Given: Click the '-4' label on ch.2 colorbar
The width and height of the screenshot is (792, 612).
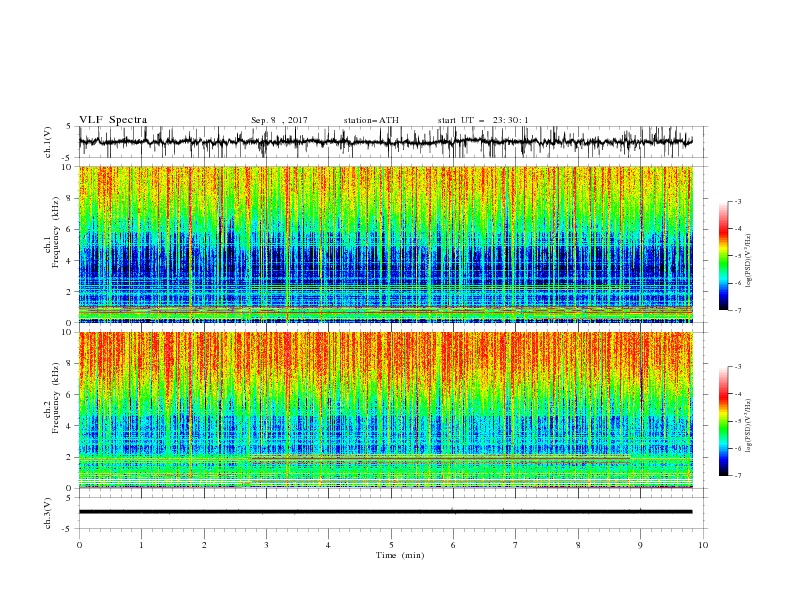Looking at the screenshot, I should point(737,394).
